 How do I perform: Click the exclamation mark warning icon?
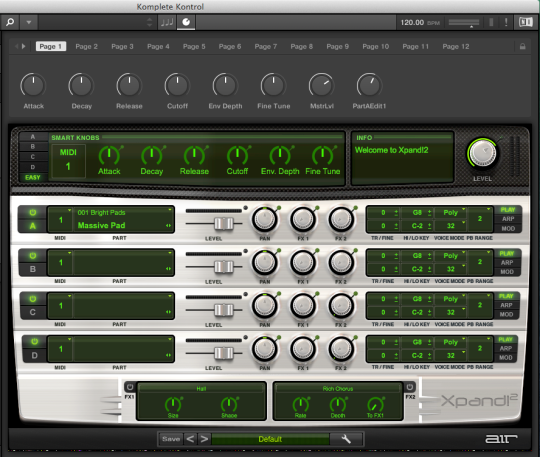click(506, 22)
